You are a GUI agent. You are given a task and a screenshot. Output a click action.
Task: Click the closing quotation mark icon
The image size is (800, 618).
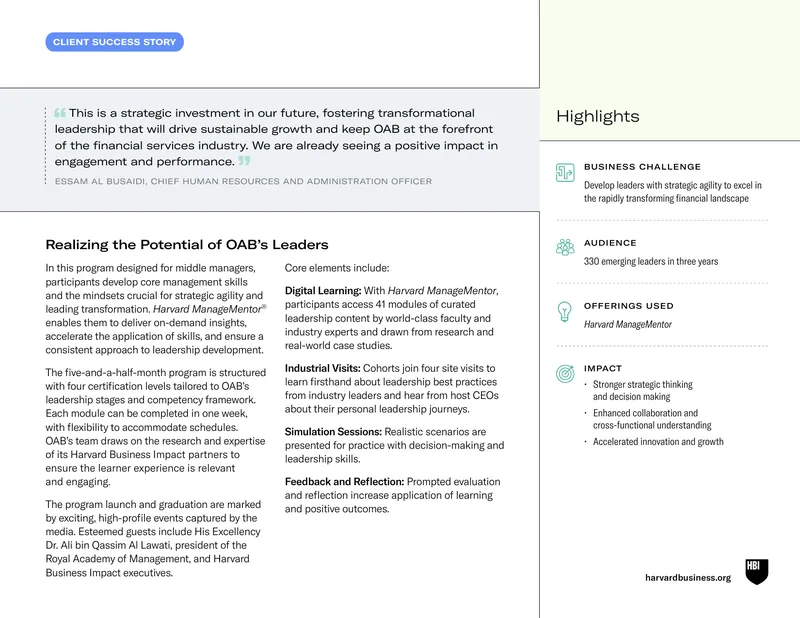click(x=244, y=161)
